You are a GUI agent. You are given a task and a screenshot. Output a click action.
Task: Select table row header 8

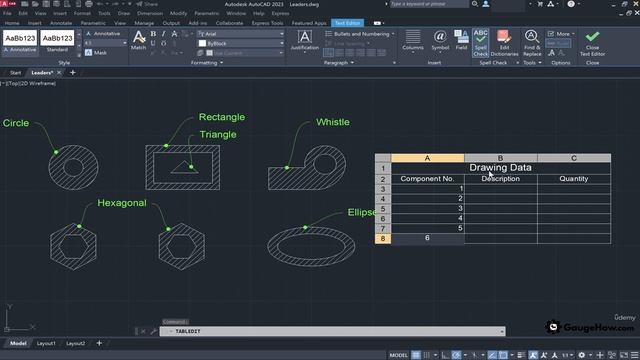383,238
